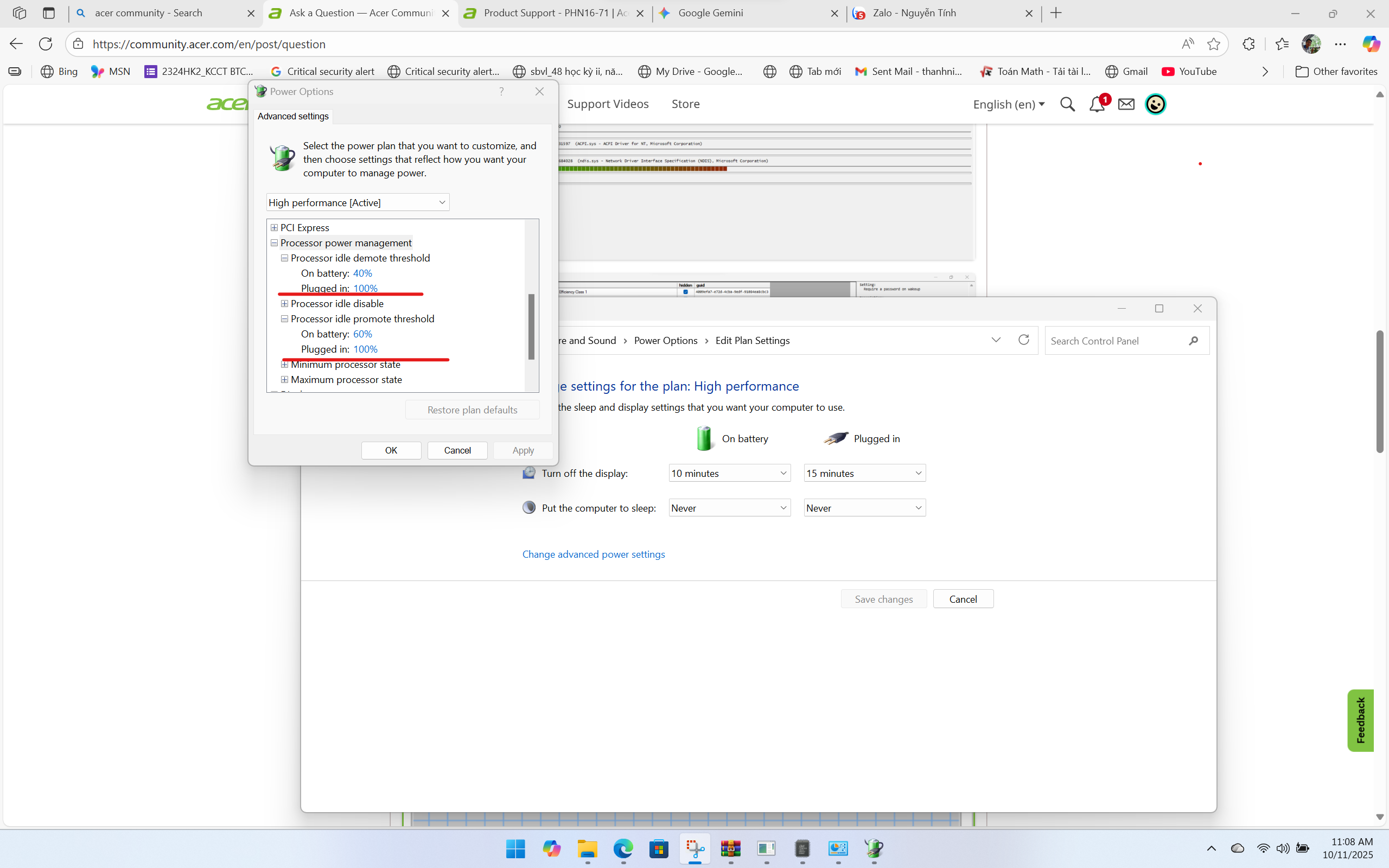Expand Processor idle disable setting
Image resolution: width=1389 pixels, height=868 pixels.
(x=284, y=304)
